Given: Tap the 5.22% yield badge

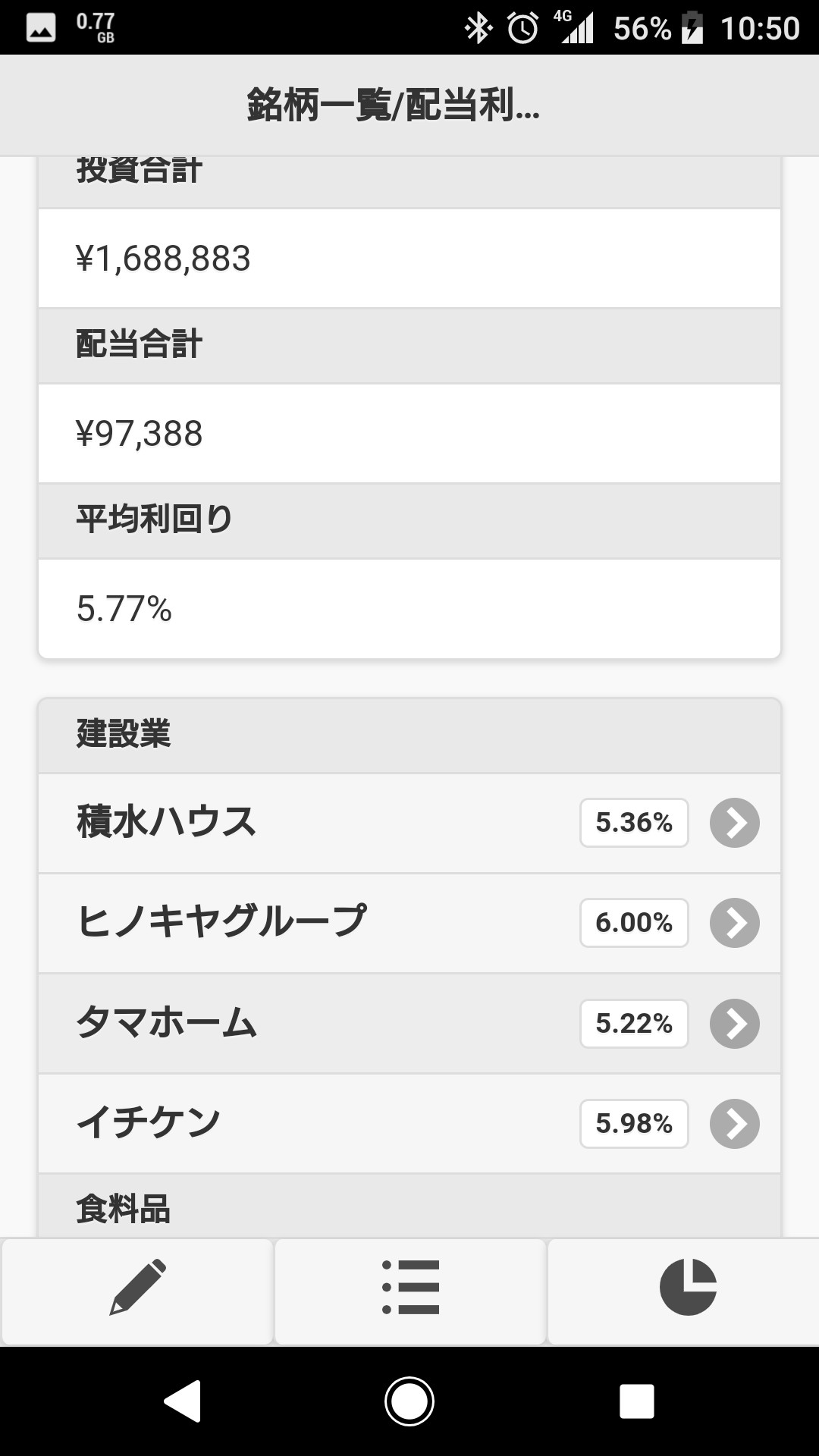Looking at the screenshot, I should 634,1024.
